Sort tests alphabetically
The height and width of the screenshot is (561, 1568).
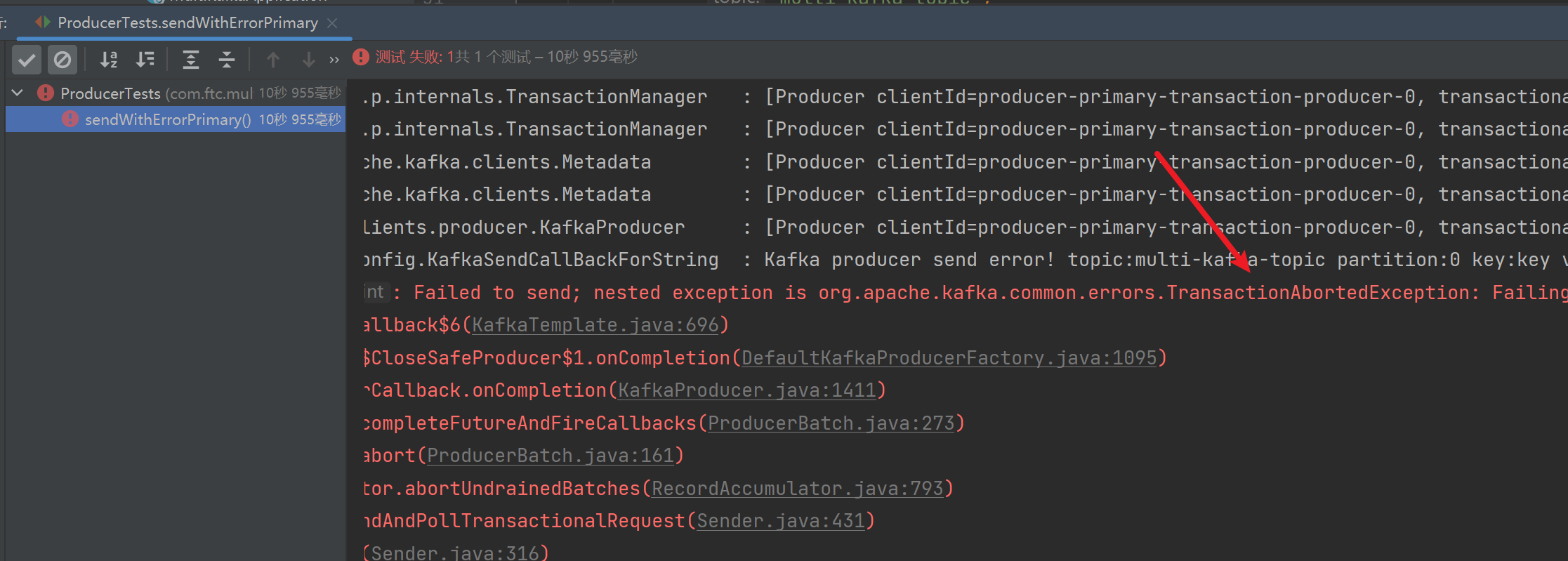click(x=109, y=60)
